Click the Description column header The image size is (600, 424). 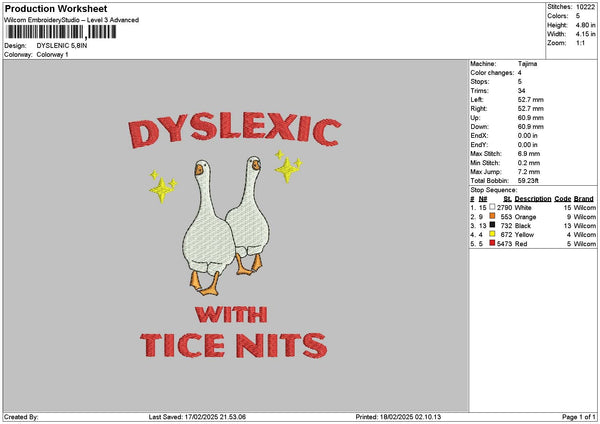532,198
